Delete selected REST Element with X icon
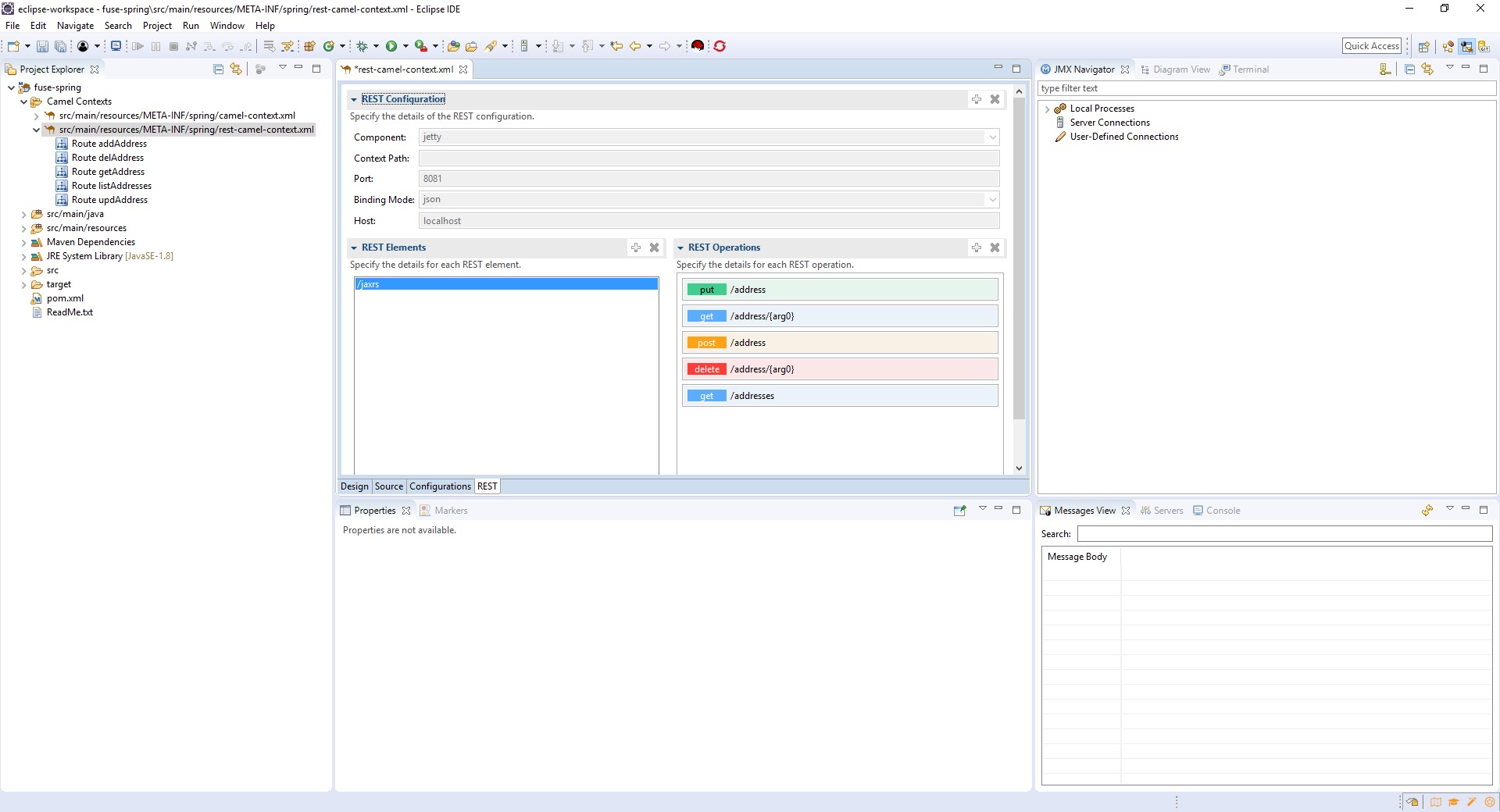Image resolution: width=1500 pixels, height=812 pixels. [x=654, y=248]
